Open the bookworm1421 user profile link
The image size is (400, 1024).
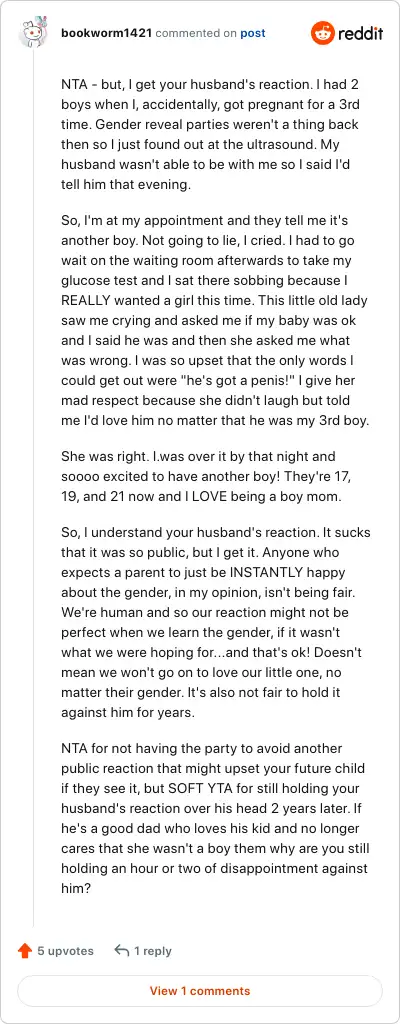pyautogui.click(x=107, y=33)
